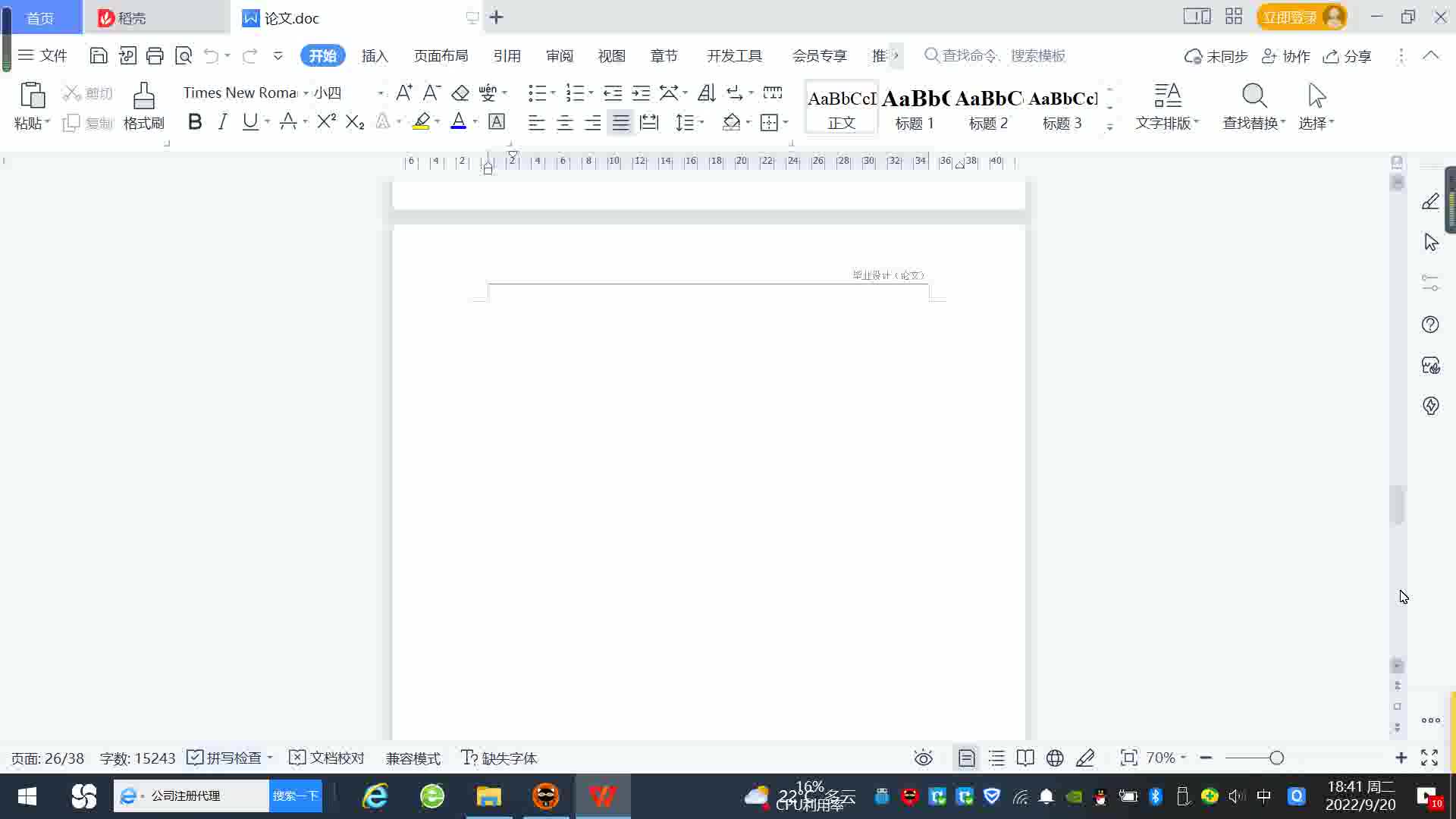Click the Clear Formatting eraser icon
This screenshot has height=819, width=1456.
click(x=460, y=93)
